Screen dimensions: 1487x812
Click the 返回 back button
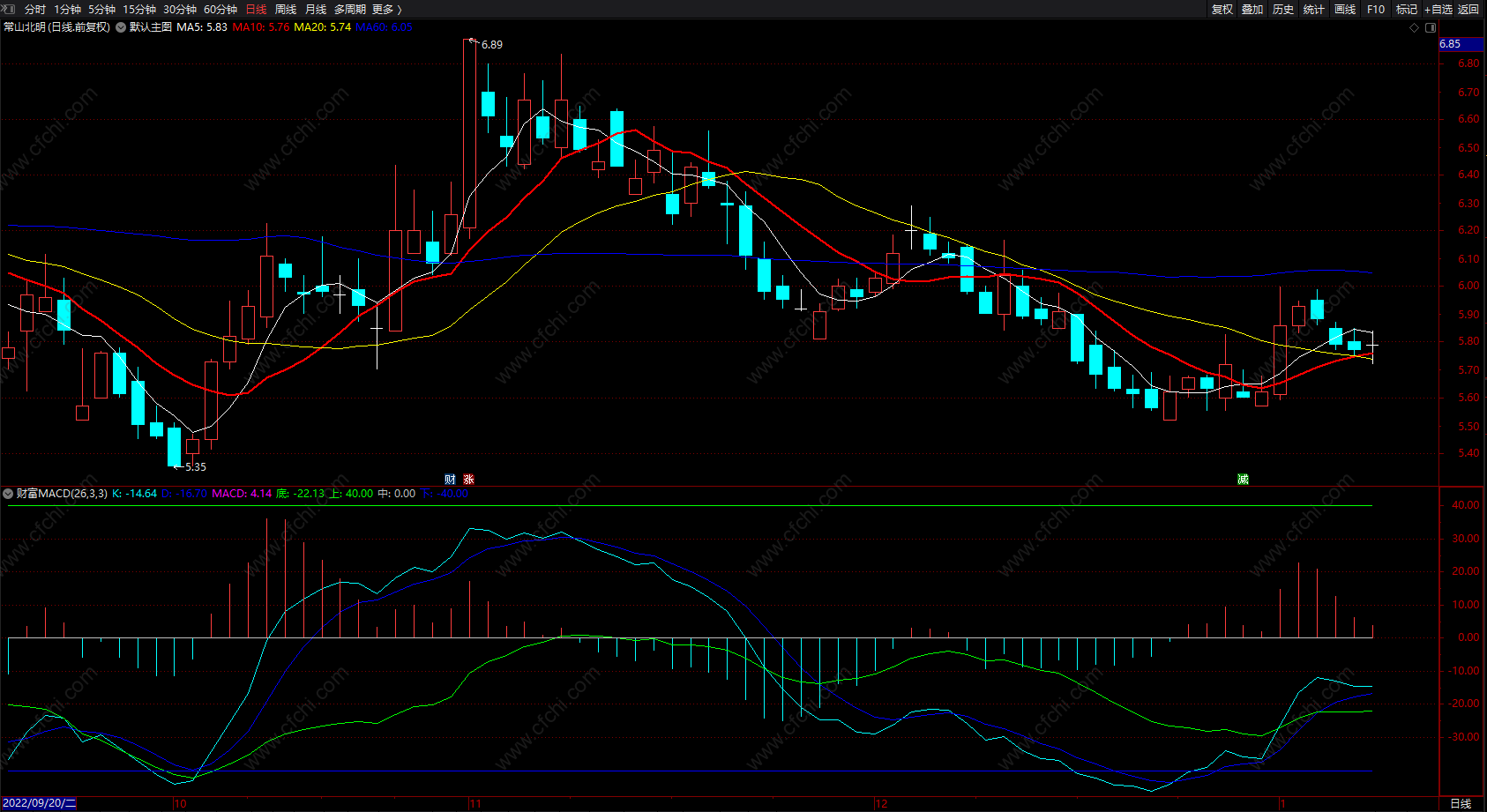point(1468,9)
